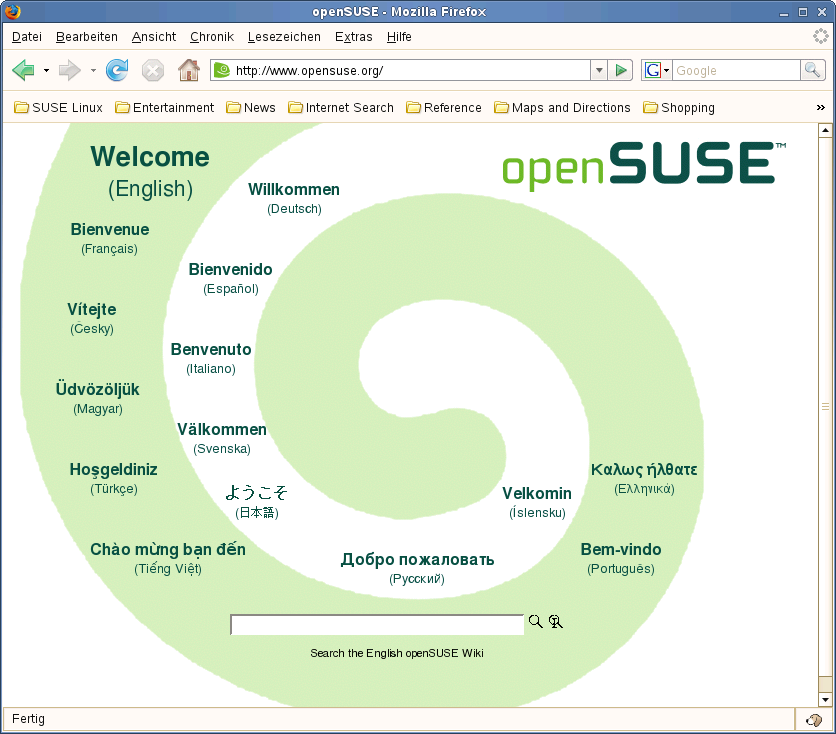
Task: Open the Datei menu
Action: tap(27, 37)
